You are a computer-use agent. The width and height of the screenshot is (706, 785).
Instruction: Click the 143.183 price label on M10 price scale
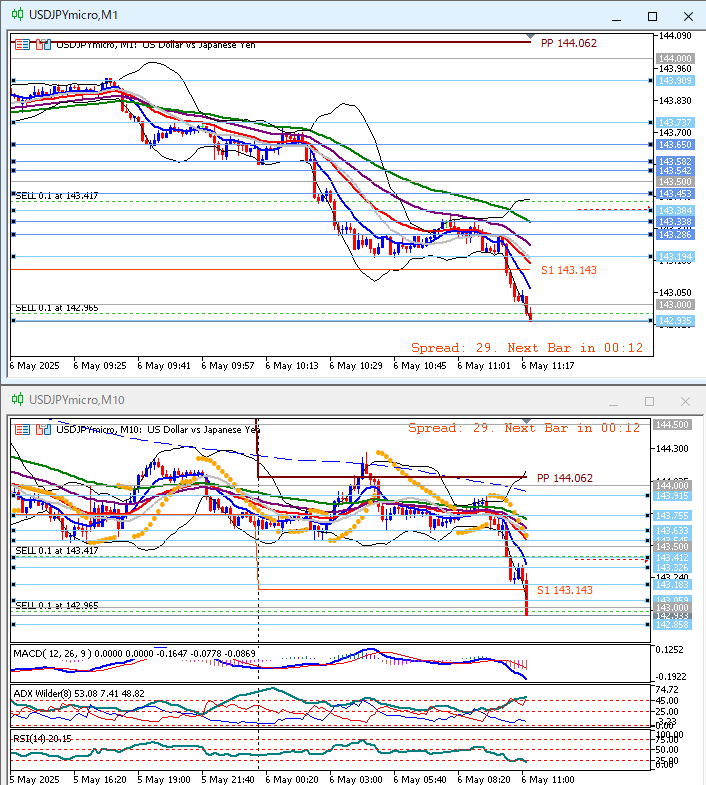coord(672,585)
